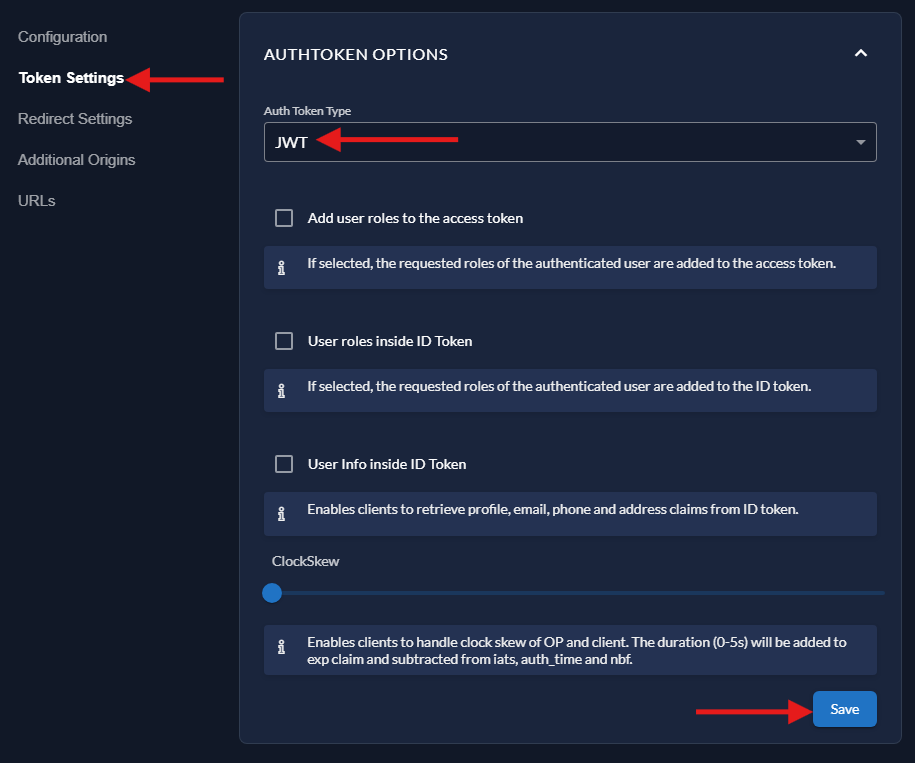
Task: Tick the 'User roles inside ID Token' checkbox
Action: coord(284,341)
